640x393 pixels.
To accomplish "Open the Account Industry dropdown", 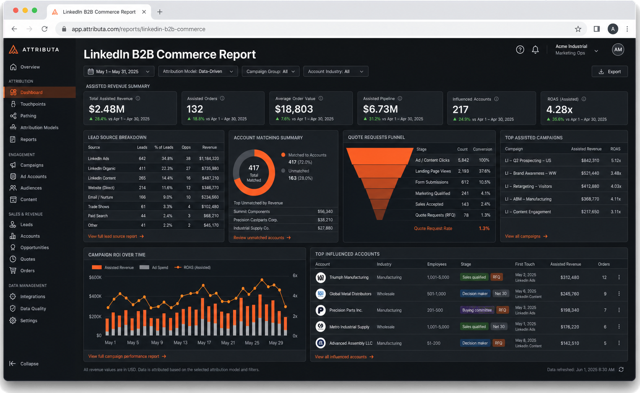I will coord(336,71).
